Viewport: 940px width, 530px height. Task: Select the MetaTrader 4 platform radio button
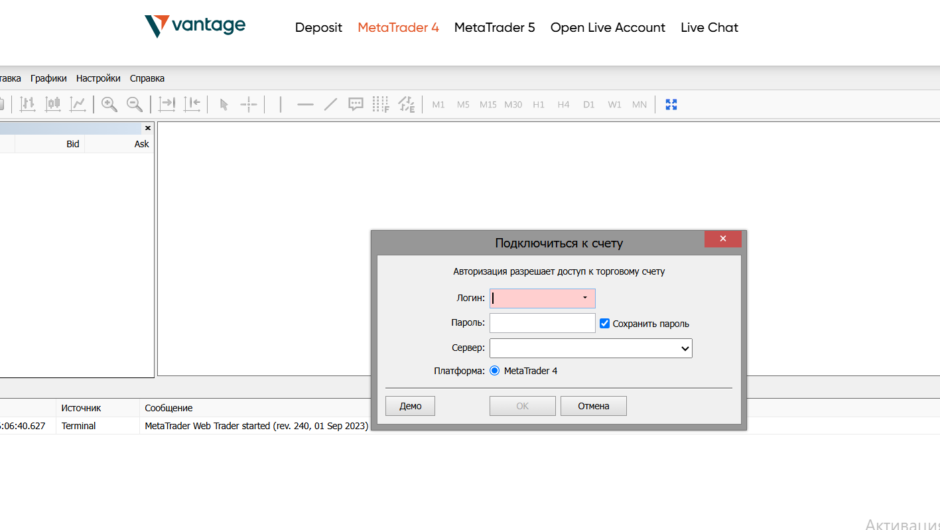point(495,371)
